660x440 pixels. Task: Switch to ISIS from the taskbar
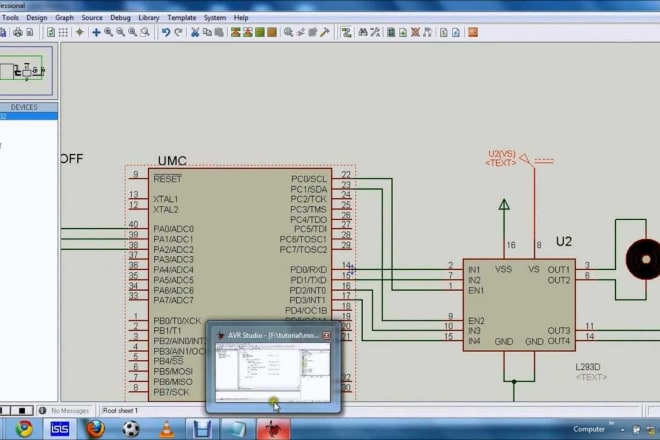[x=59, y=429]
